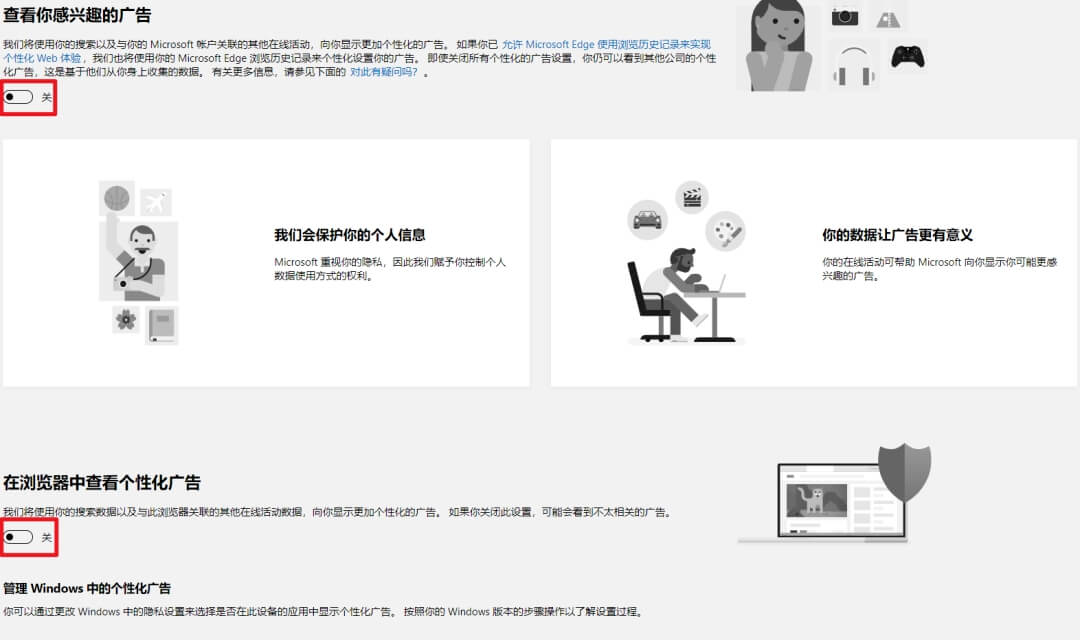Click the Xbox controller icon top right

tap(908, 58)
